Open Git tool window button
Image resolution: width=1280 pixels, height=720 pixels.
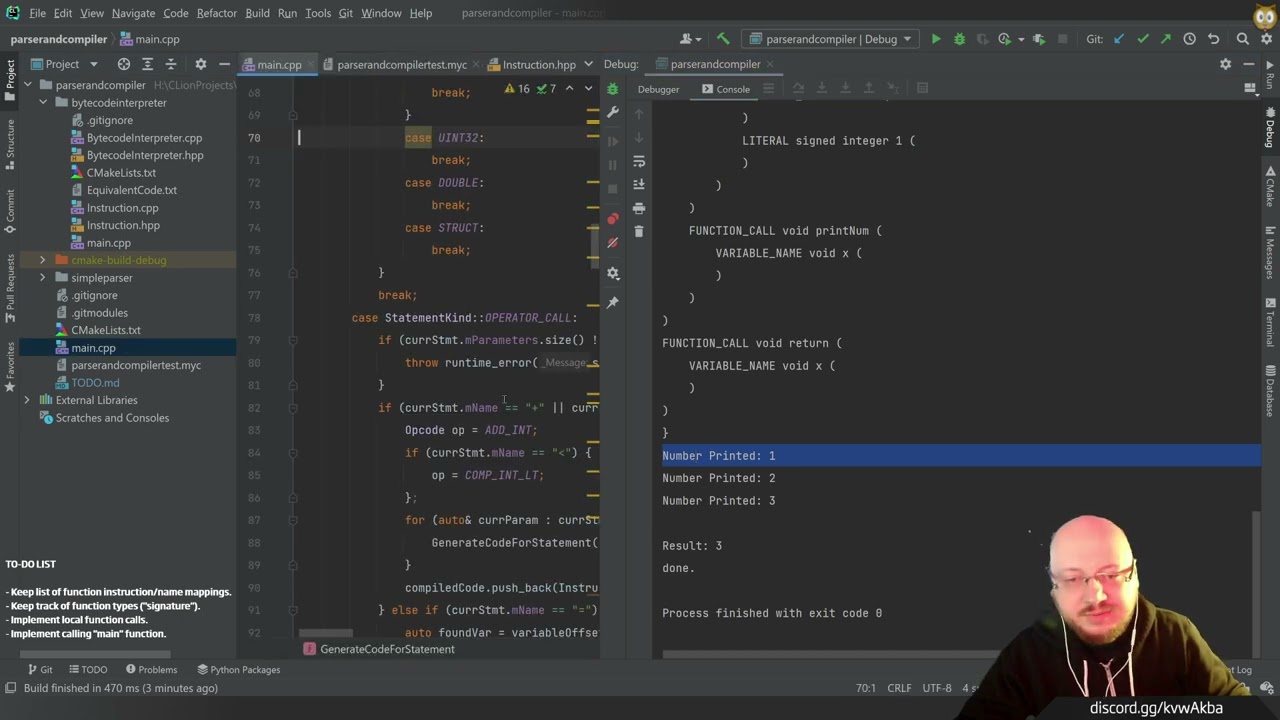(x=39, y=670)
